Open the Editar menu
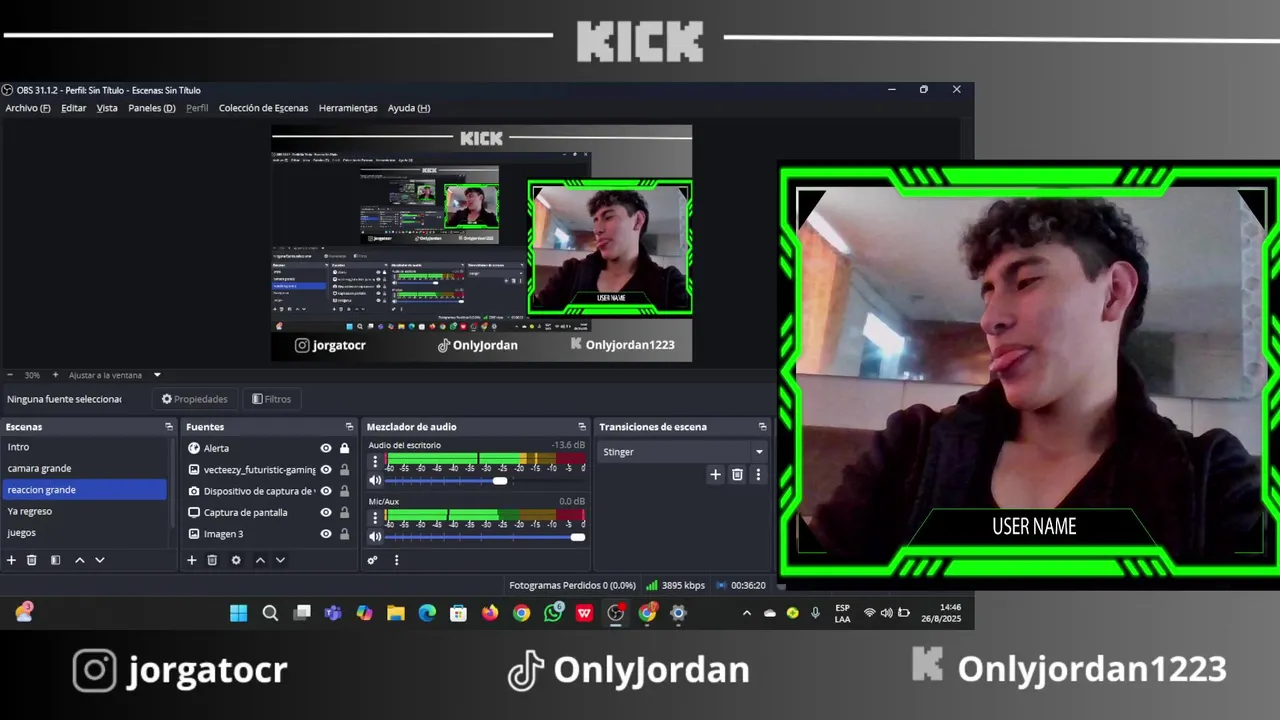The height and width of the screenshot is (720, 1280). 74,108
